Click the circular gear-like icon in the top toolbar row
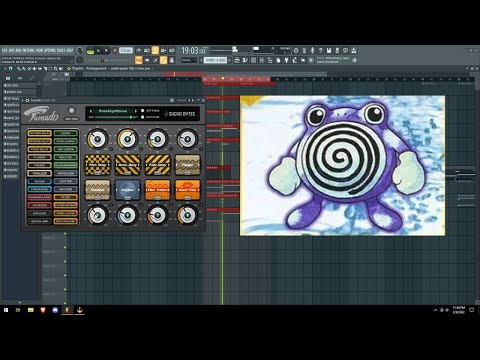The image size is (480, 360). tap(296, 50)
